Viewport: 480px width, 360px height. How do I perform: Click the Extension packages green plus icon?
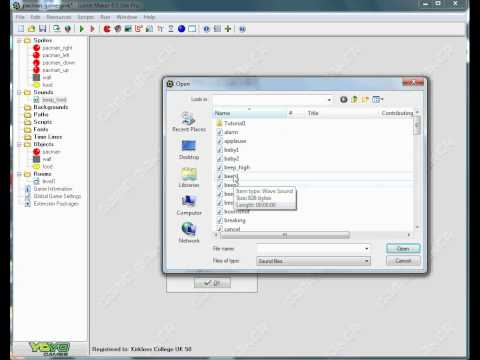pos(228,29)
